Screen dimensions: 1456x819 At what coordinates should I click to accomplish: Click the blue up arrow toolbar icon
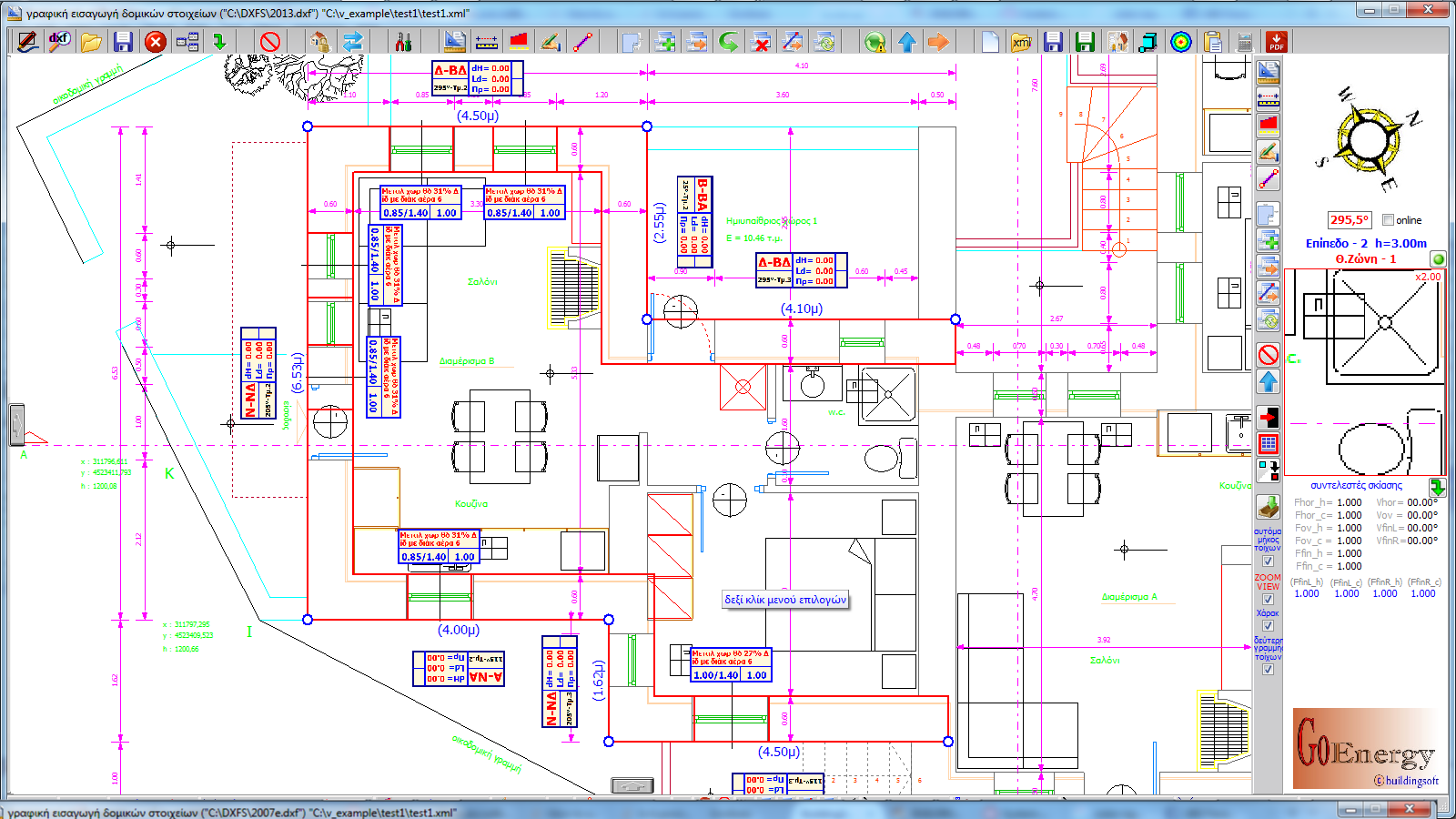[x=907, y=42]
